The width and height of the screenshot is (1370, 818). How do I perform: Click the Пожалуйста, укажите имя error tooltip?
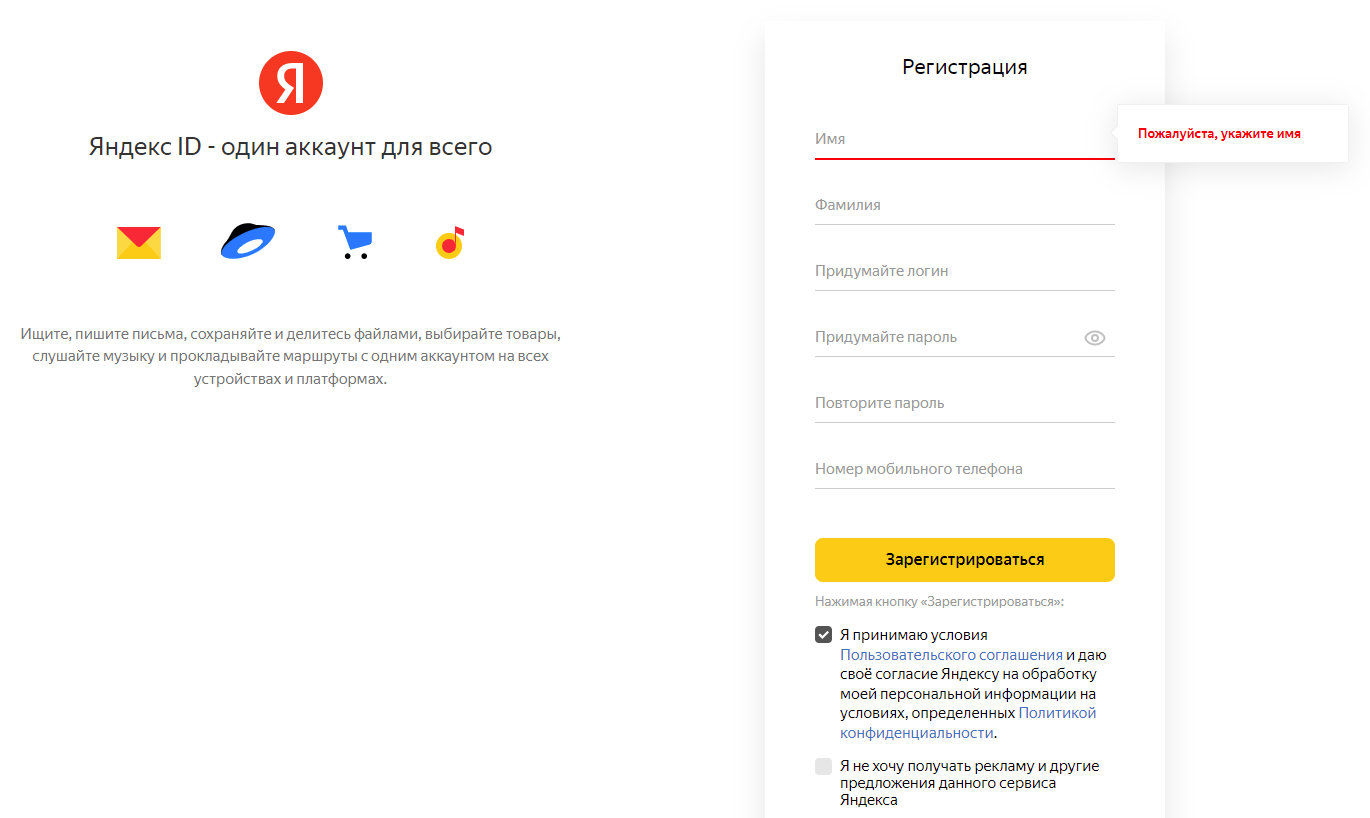[1232, 134]
